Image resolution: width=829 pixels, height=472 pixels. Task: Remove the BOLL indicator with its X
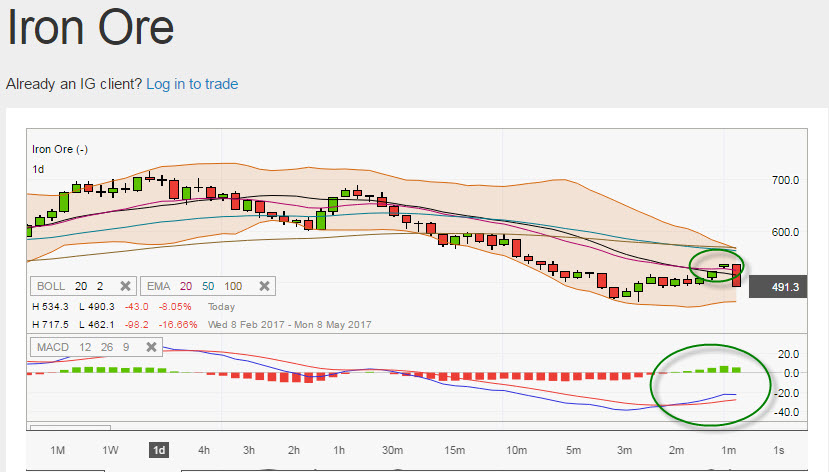tap(125, 286)
